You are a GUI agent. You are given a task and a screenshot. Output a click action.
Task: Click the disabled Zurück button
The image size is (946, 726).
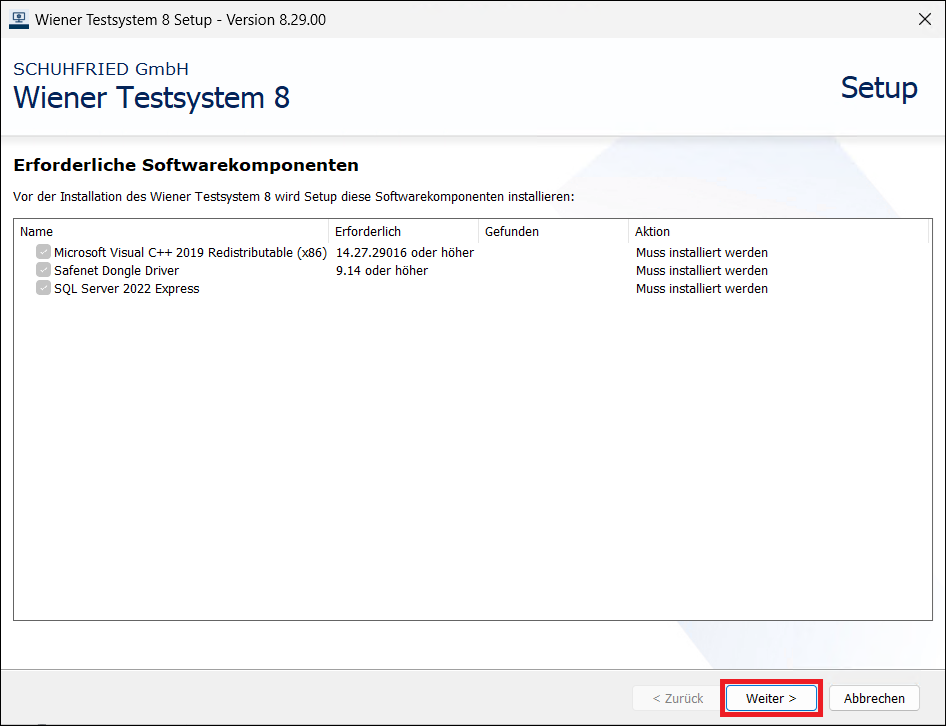tap(676, 698)
